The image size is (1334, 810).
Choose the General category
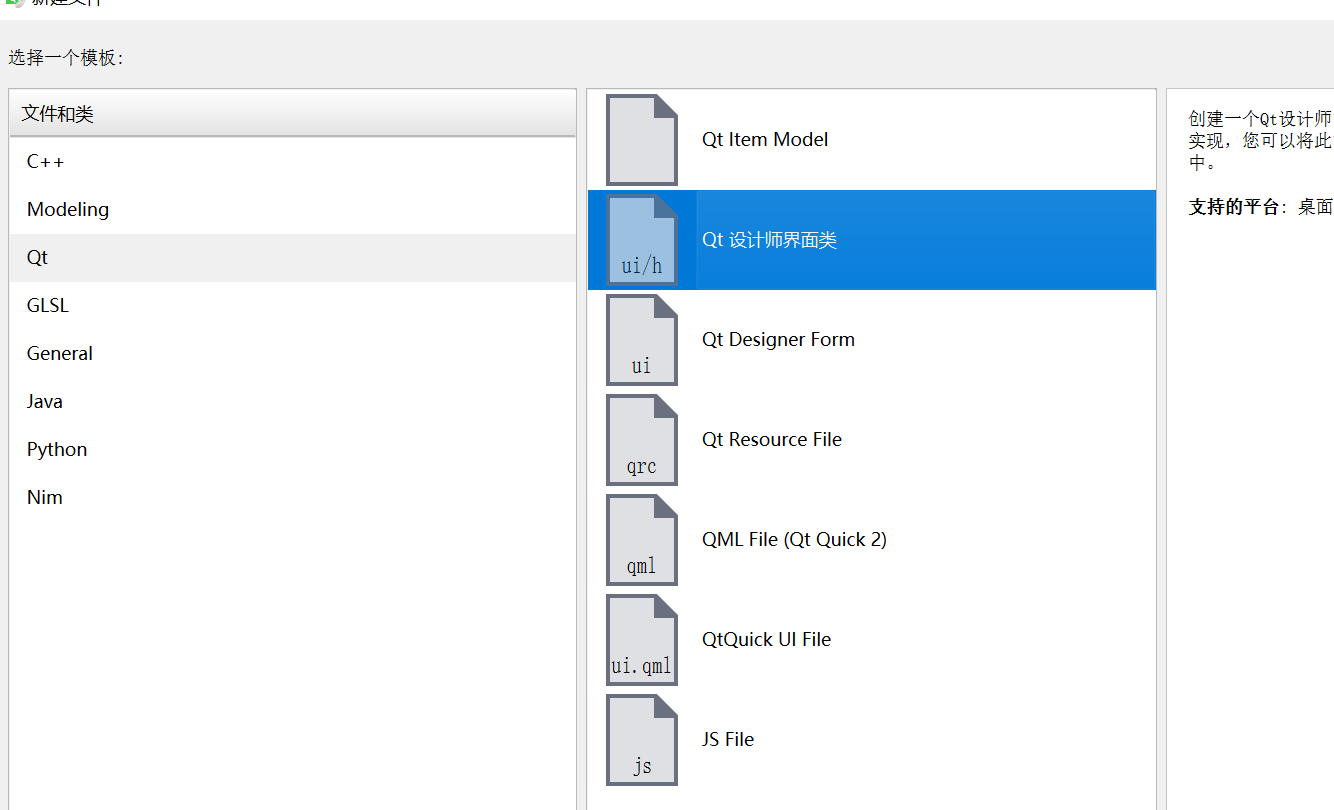pyautogui.click(x=293, y=354)
